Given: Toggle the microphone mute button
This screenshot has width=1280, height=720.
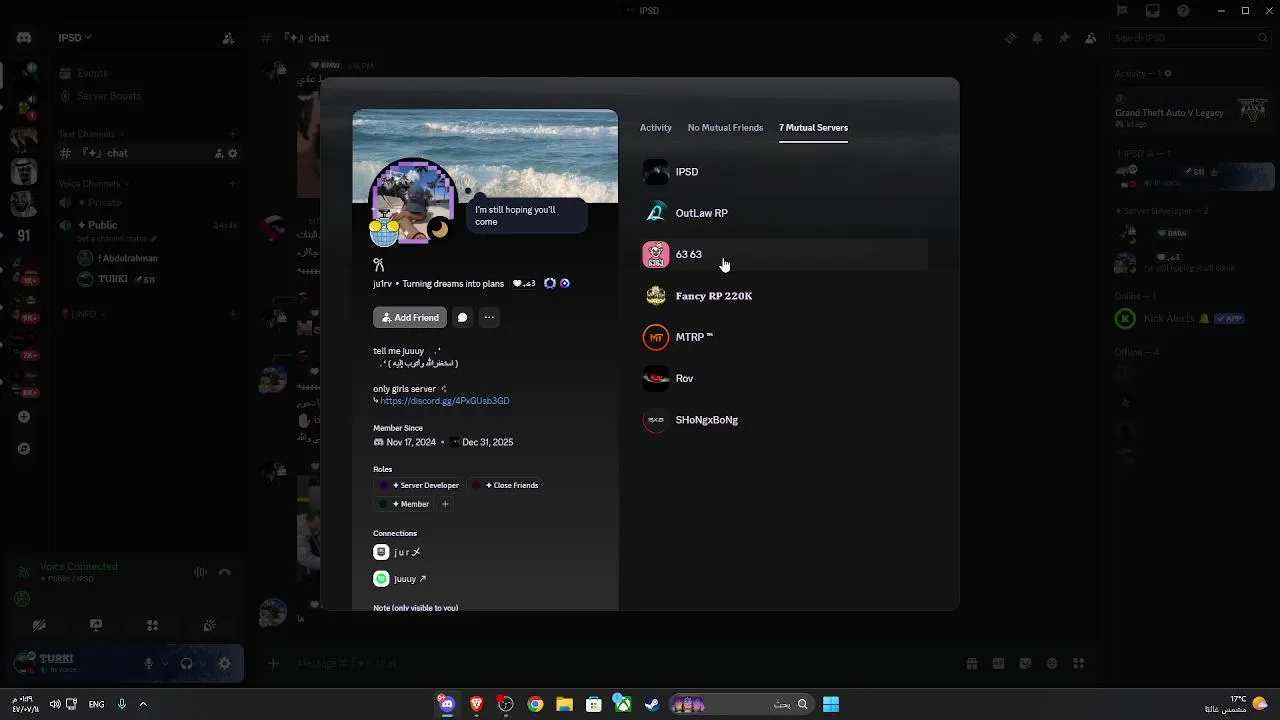Looking at the screenshot, I should pos(148,663).
